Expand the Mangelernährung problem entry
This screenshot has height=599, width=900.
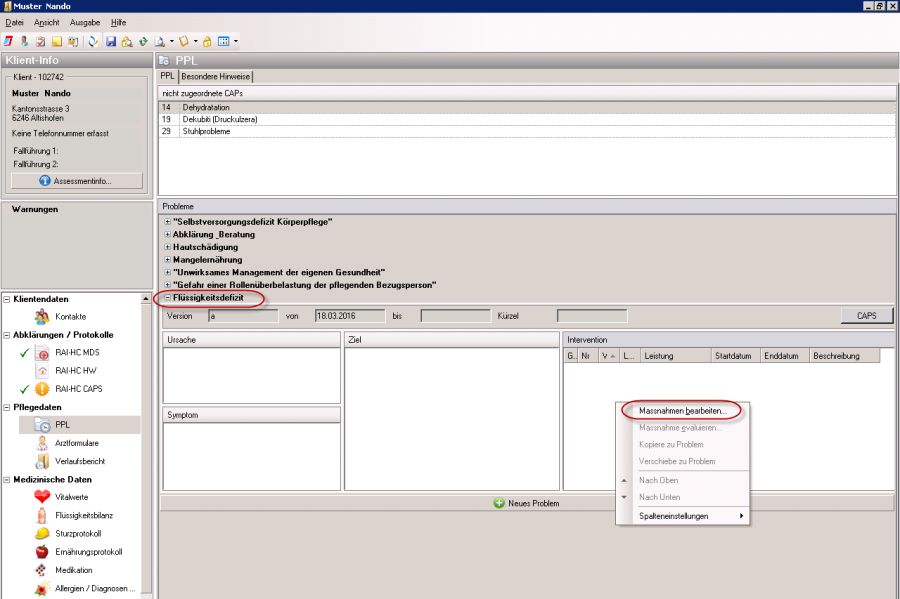pyautogui.click(x=167, y=259)
